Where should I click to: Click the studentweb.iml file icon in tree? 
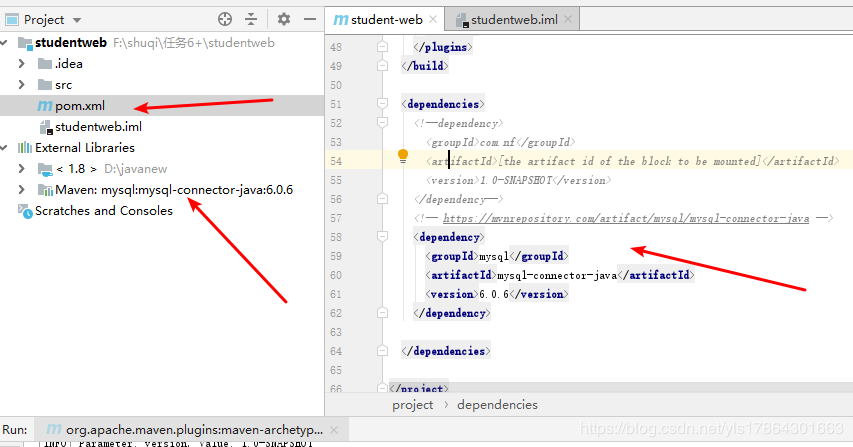(x=46, y=127)
